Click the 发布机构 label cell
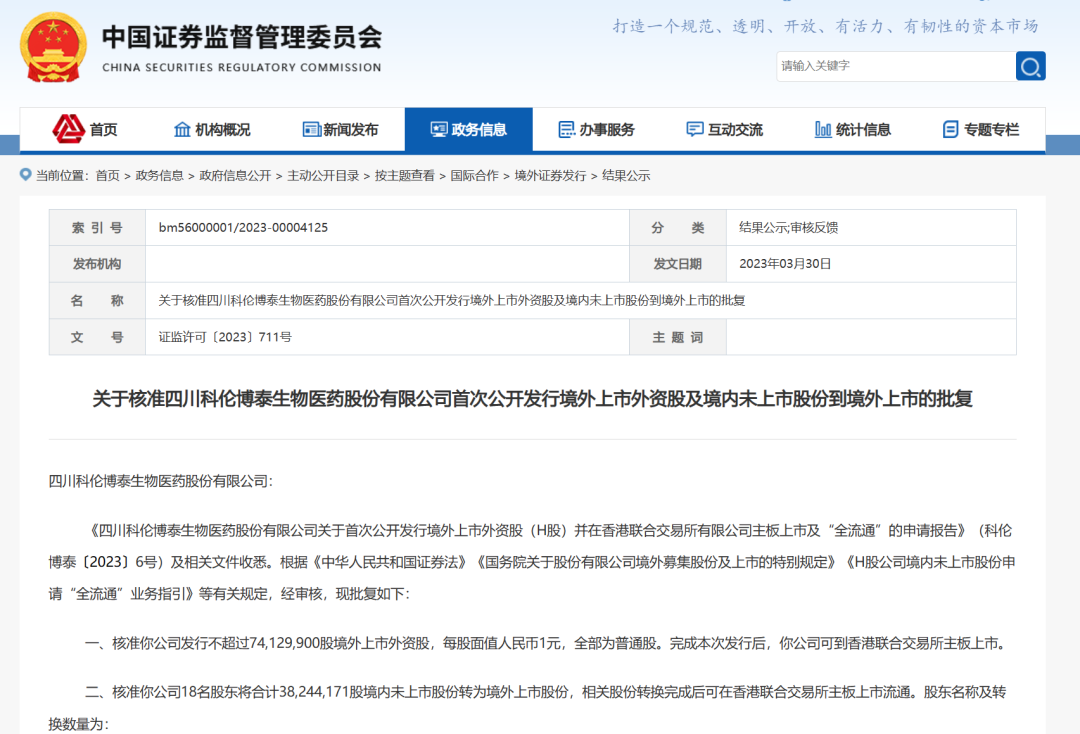 tap(97, 264)
